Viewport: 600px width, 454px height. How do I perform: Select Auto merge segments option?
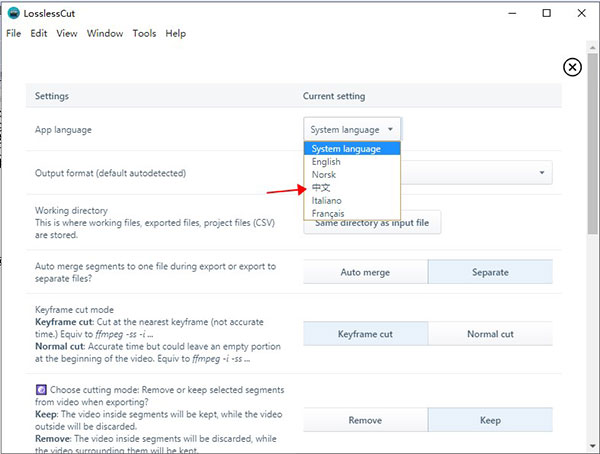[x=365, y=272]
